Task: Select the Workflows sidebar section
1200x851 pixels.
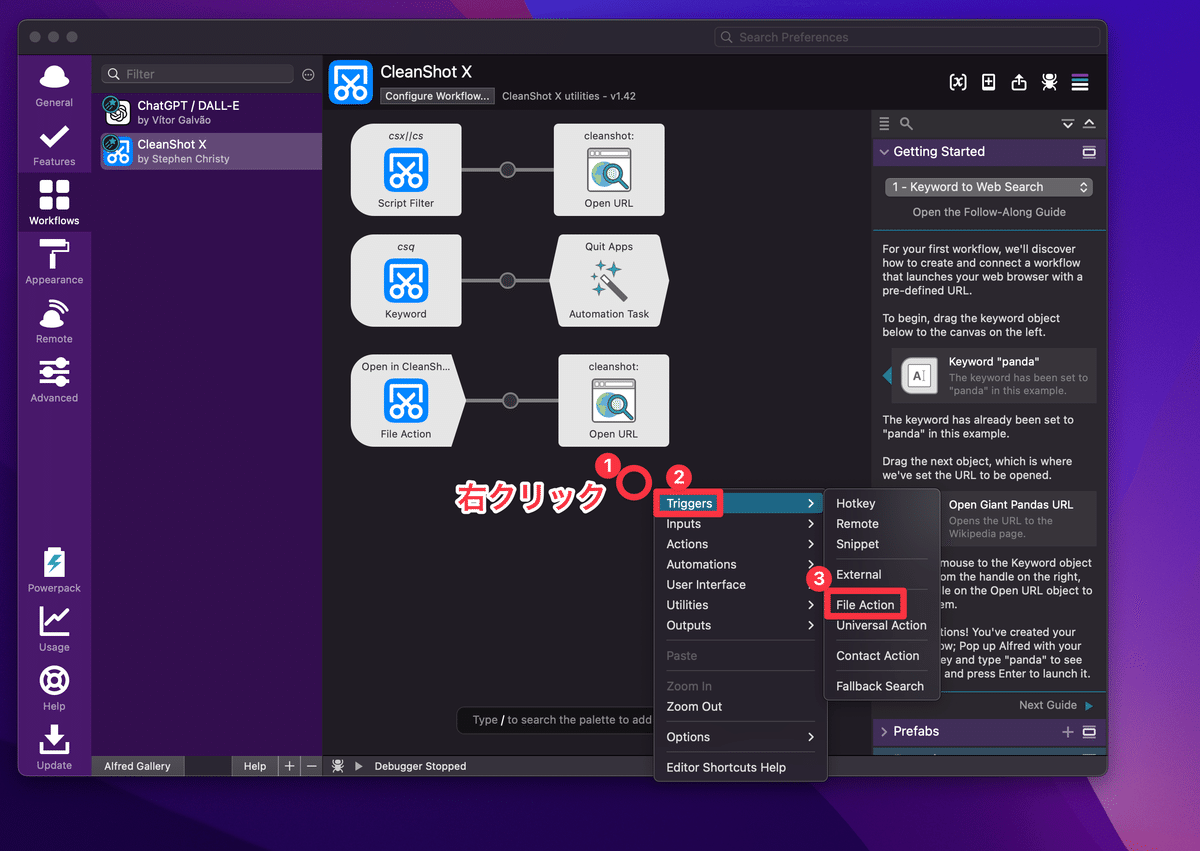Action: (54, 202)
